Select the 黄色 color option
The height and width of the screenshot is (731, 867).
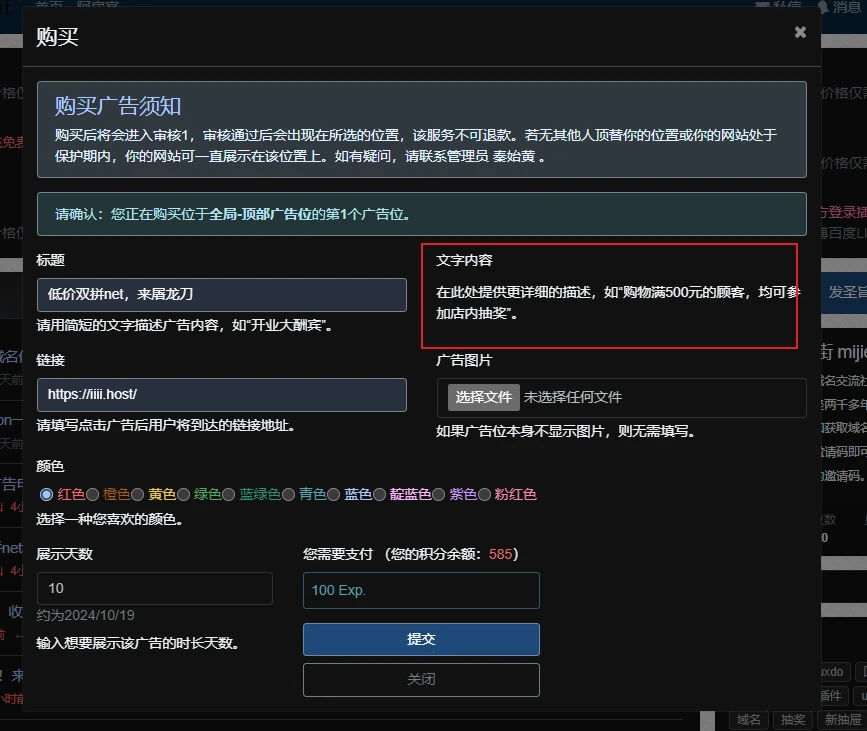pyautogui.click(x=138, y=493)
